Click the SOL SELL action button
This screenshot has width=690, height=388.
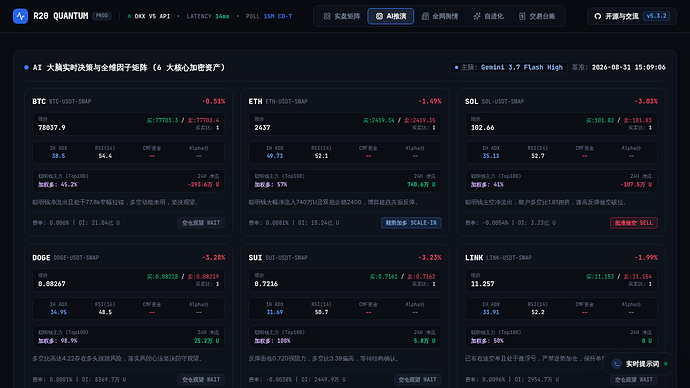(x=634, y=223)
